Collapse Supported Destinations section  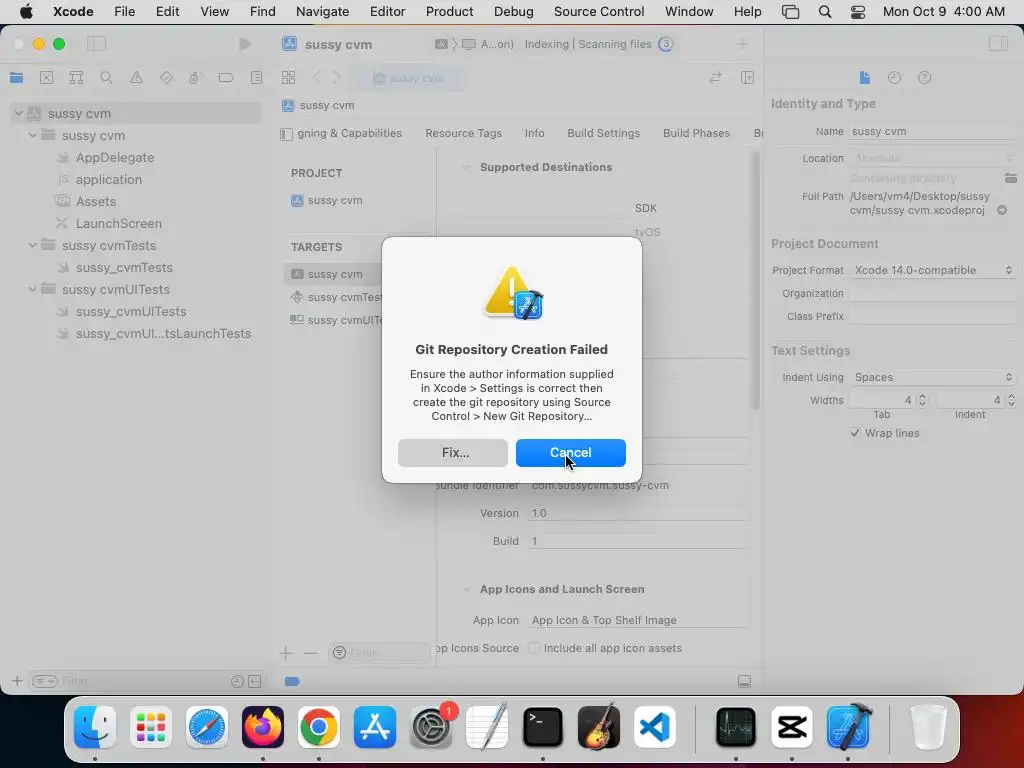466,167
